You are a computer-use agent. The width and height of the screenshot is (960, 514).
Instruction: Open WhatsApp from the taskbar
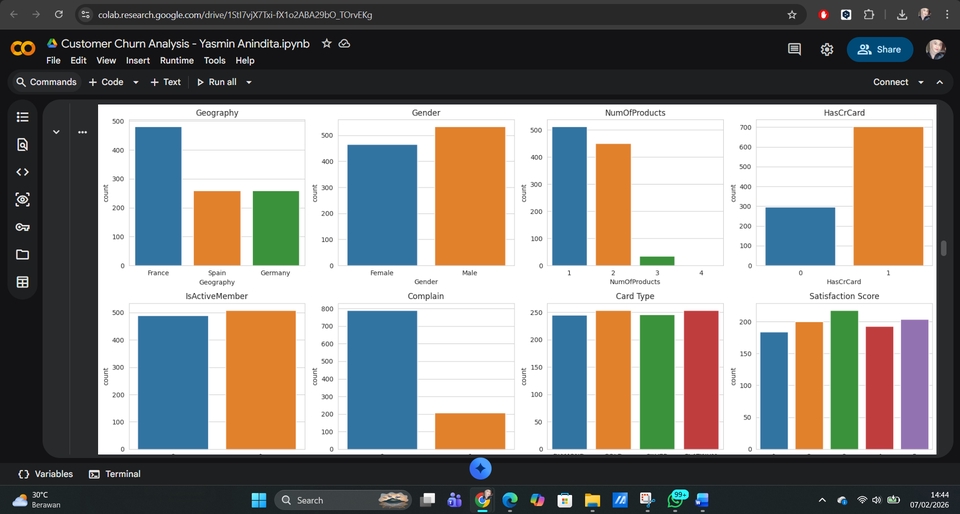click(675, 499)
